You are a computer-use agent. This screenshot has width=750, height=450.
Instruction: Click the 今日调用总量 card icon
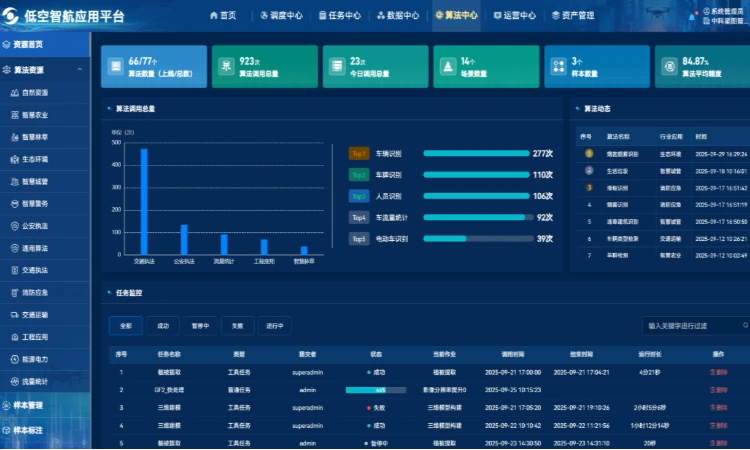pos(337,66)
